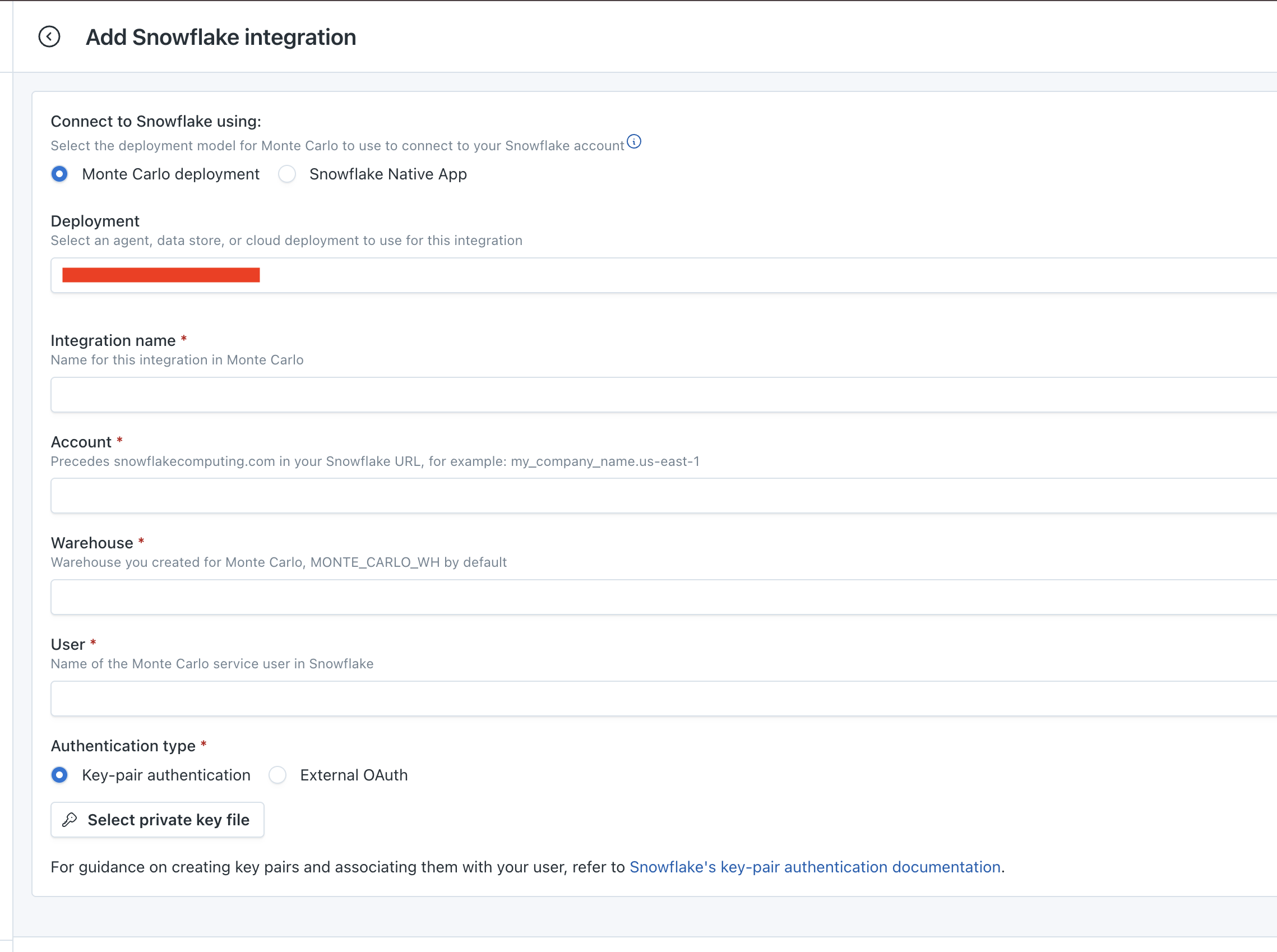1277x952 pixels.
Task: Focus the User input field
Action: pos(663,699)
